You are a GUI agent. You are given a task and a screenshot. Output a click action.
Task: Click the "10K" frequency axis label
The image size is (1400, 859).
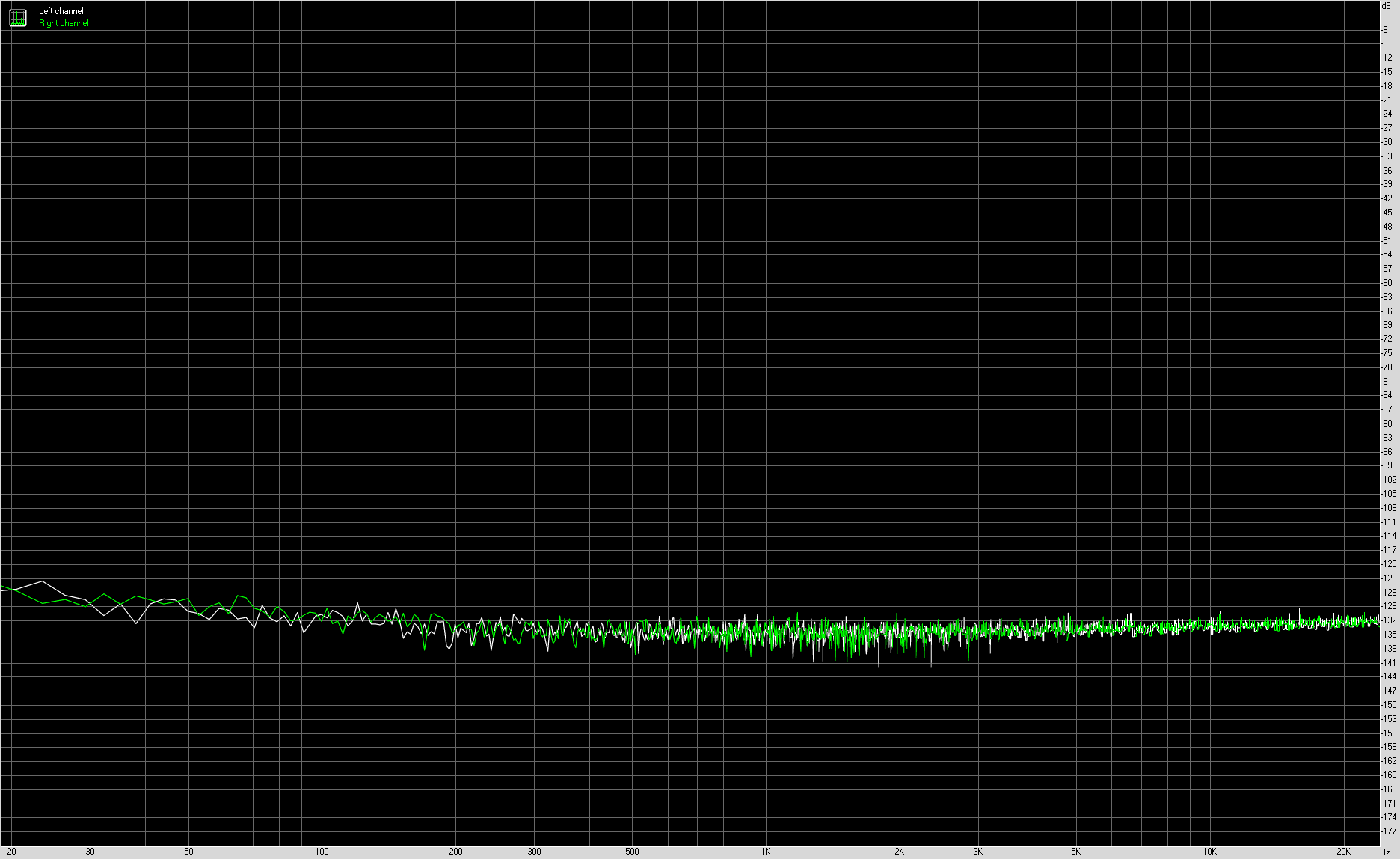1209,852
